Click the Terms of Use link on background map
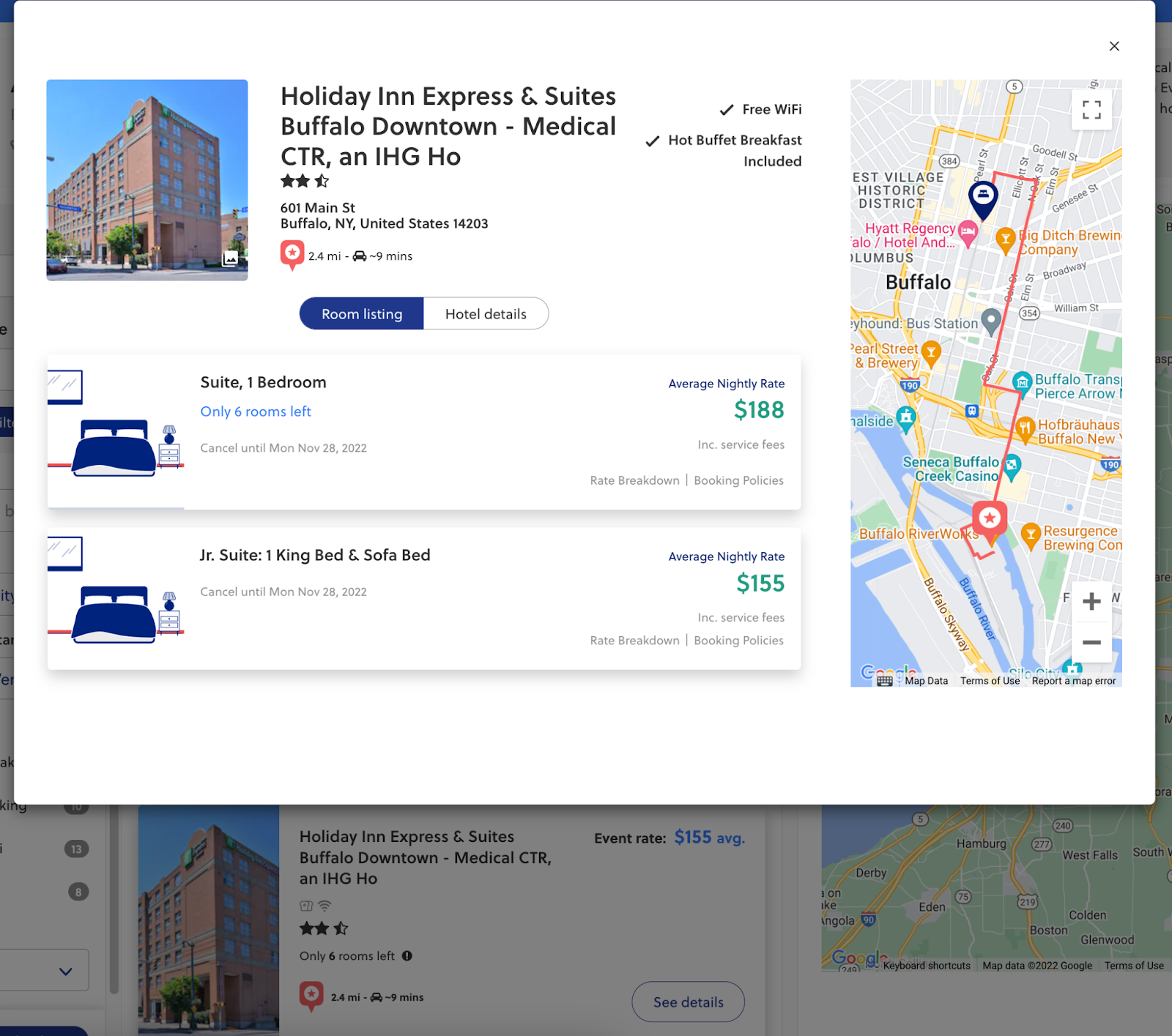Viewport: 1172px width, 1036px height. click(1134, 966)
